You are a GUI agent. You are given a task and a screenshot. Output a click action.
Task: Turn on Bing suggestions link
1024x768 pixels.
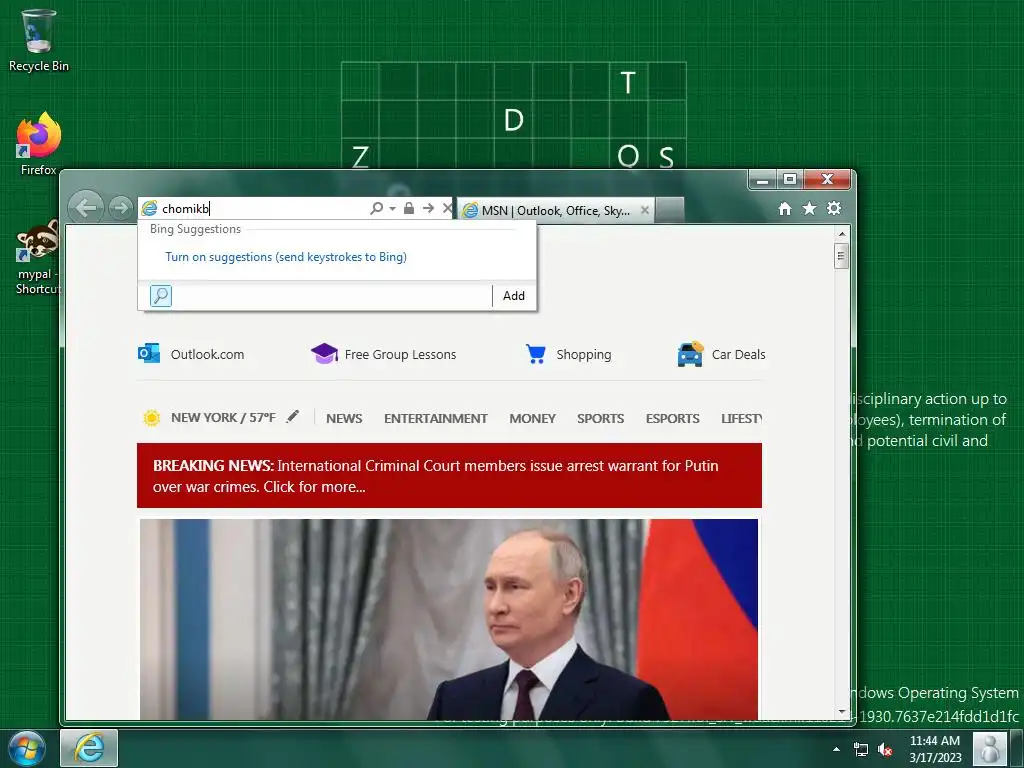pos(286,257)
